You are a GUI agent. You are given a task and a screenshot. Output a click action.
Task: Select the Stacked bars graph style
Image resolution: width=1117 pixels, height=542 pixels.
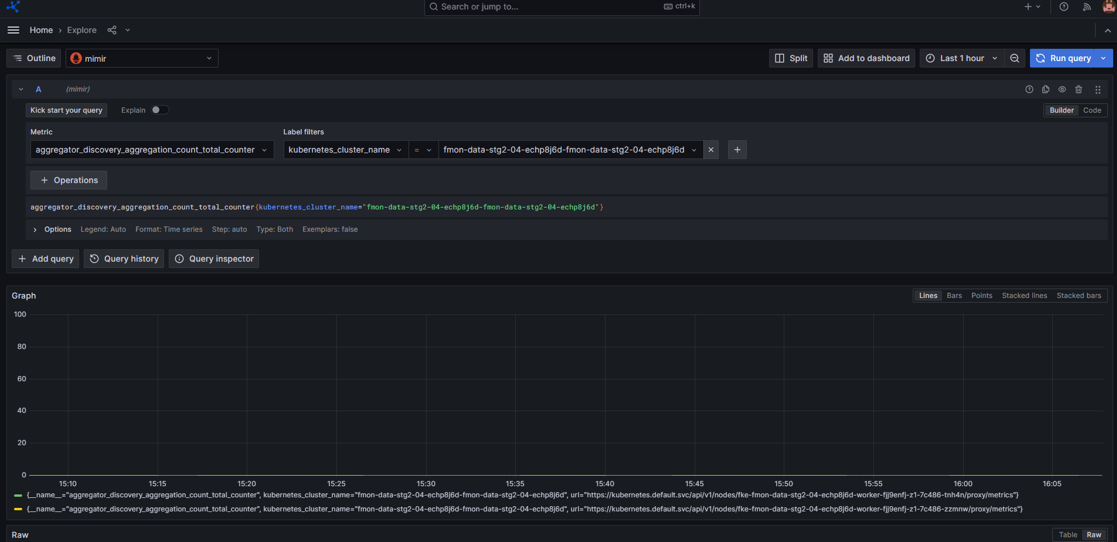pos(1078,295)
